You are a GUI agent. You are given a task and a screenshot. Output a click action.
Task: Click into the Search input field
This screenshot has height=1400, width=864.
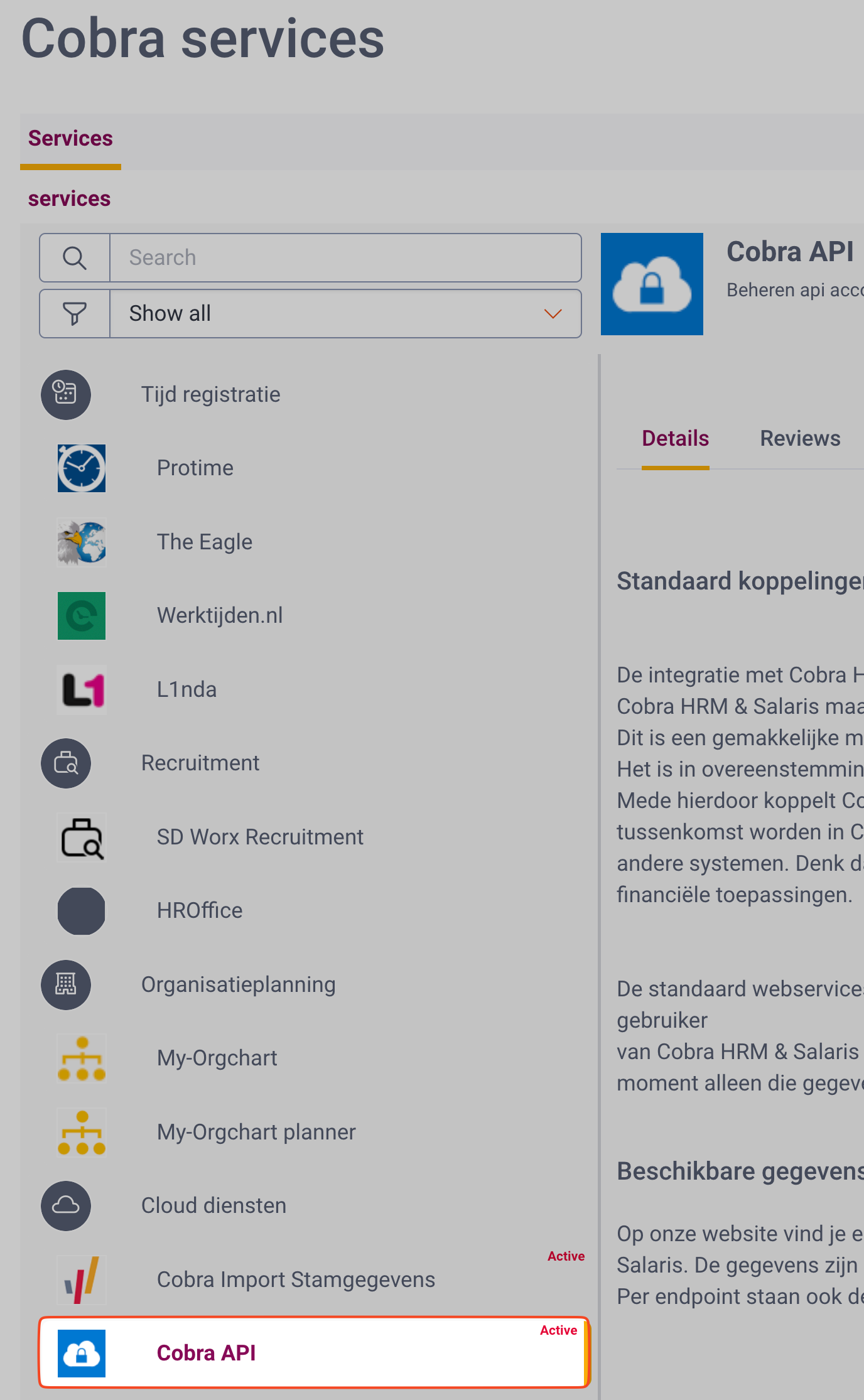tap(345, 258)
